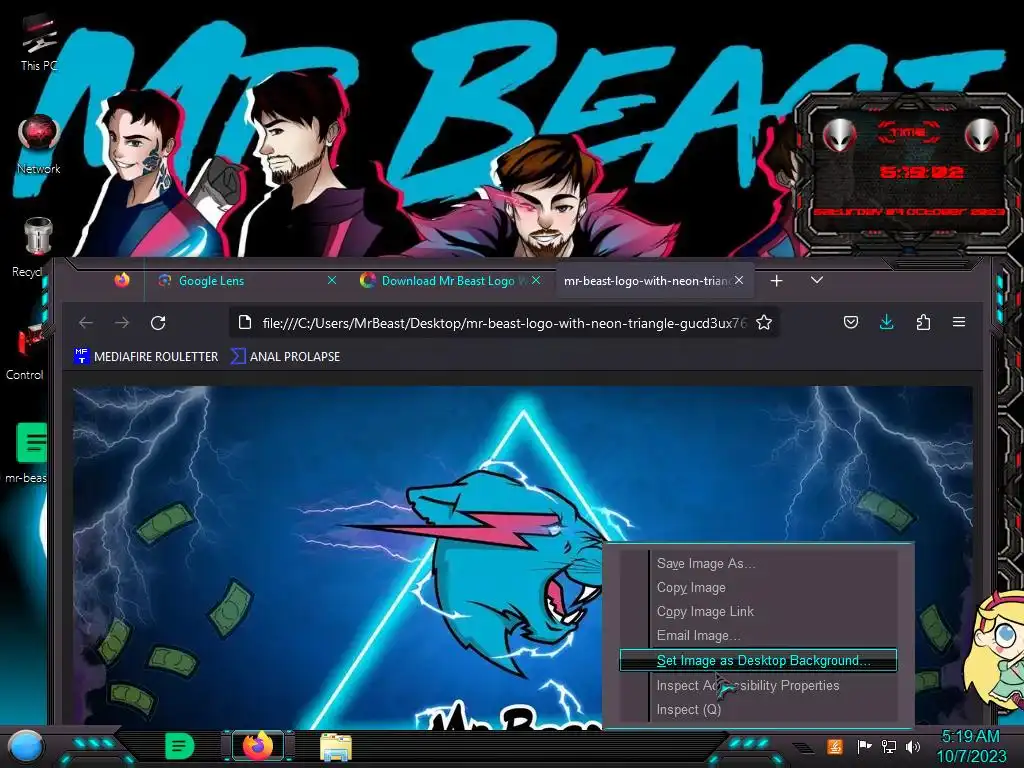1024x768 pixels.
Task: Click the volume speaker tray icon
Action: (x=913, y=746)
